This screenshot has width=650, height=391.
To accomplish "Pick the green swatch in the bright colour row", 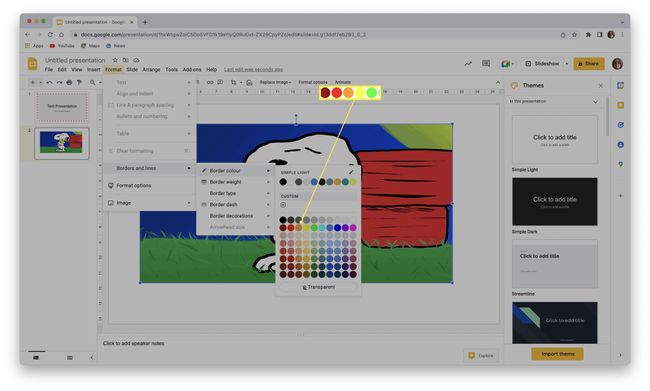I will [x=314, y=228].
